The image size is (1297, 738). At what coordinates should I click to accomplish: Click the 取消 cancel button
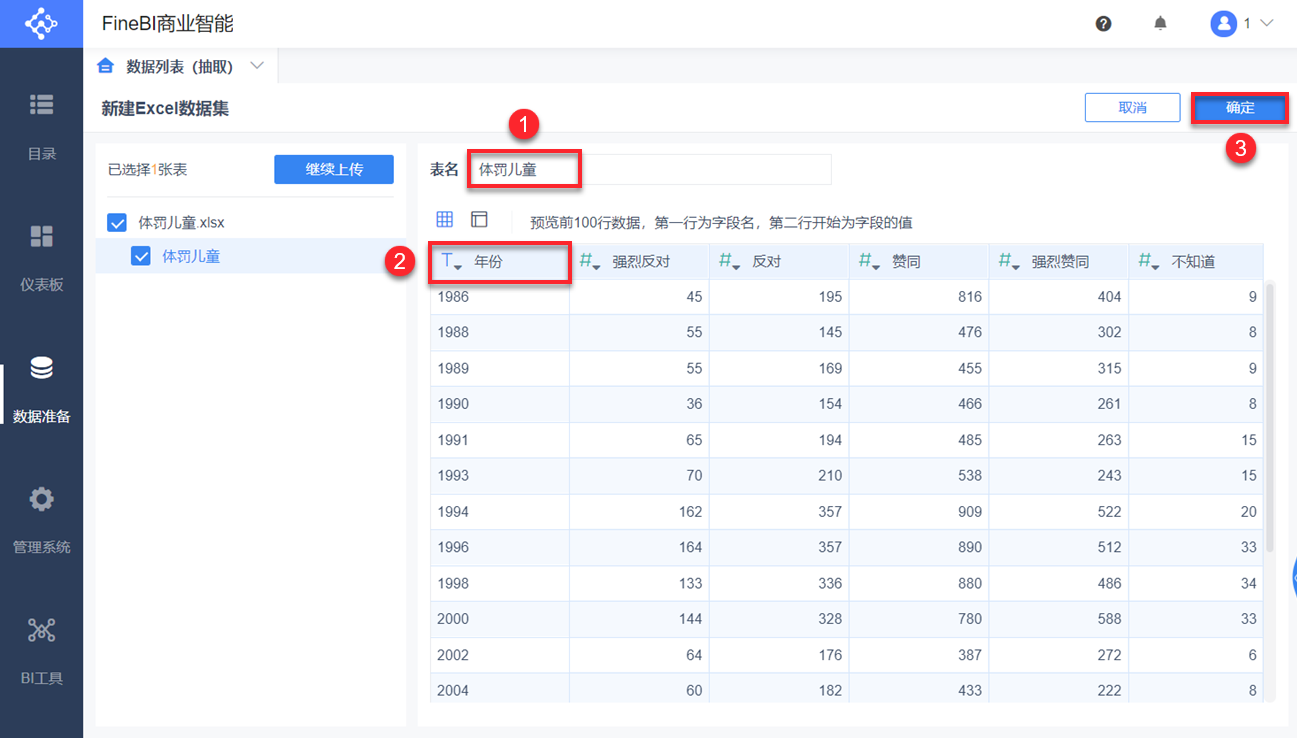pos(1133,108)
